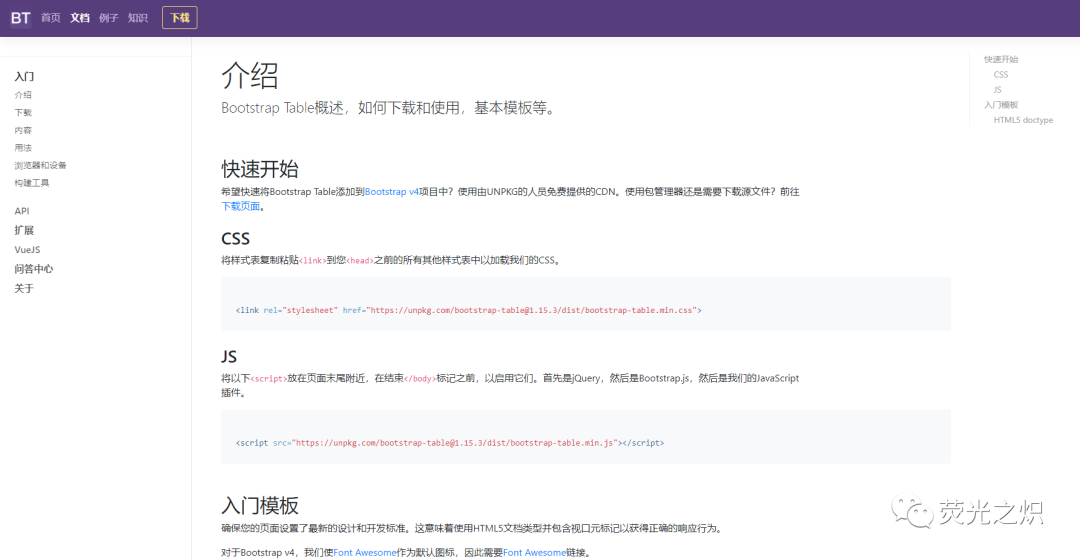Screen dimensions: 1080x560
Task: Expand the API sidebar section
Action: [22, 211]
